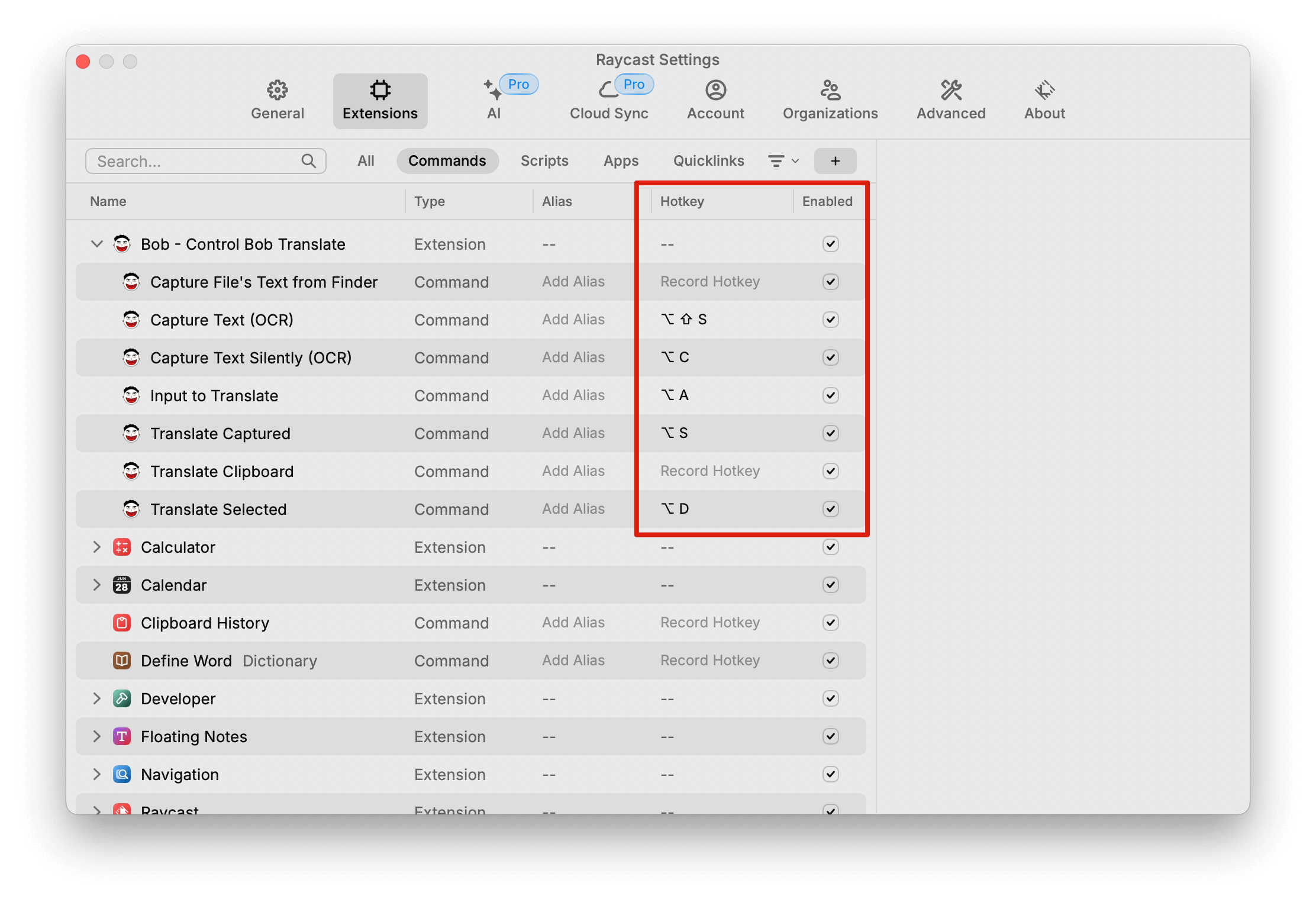1316x902 pixels.
Task: Record Hotkey for Clipboard History
Action: coord(710,623)
